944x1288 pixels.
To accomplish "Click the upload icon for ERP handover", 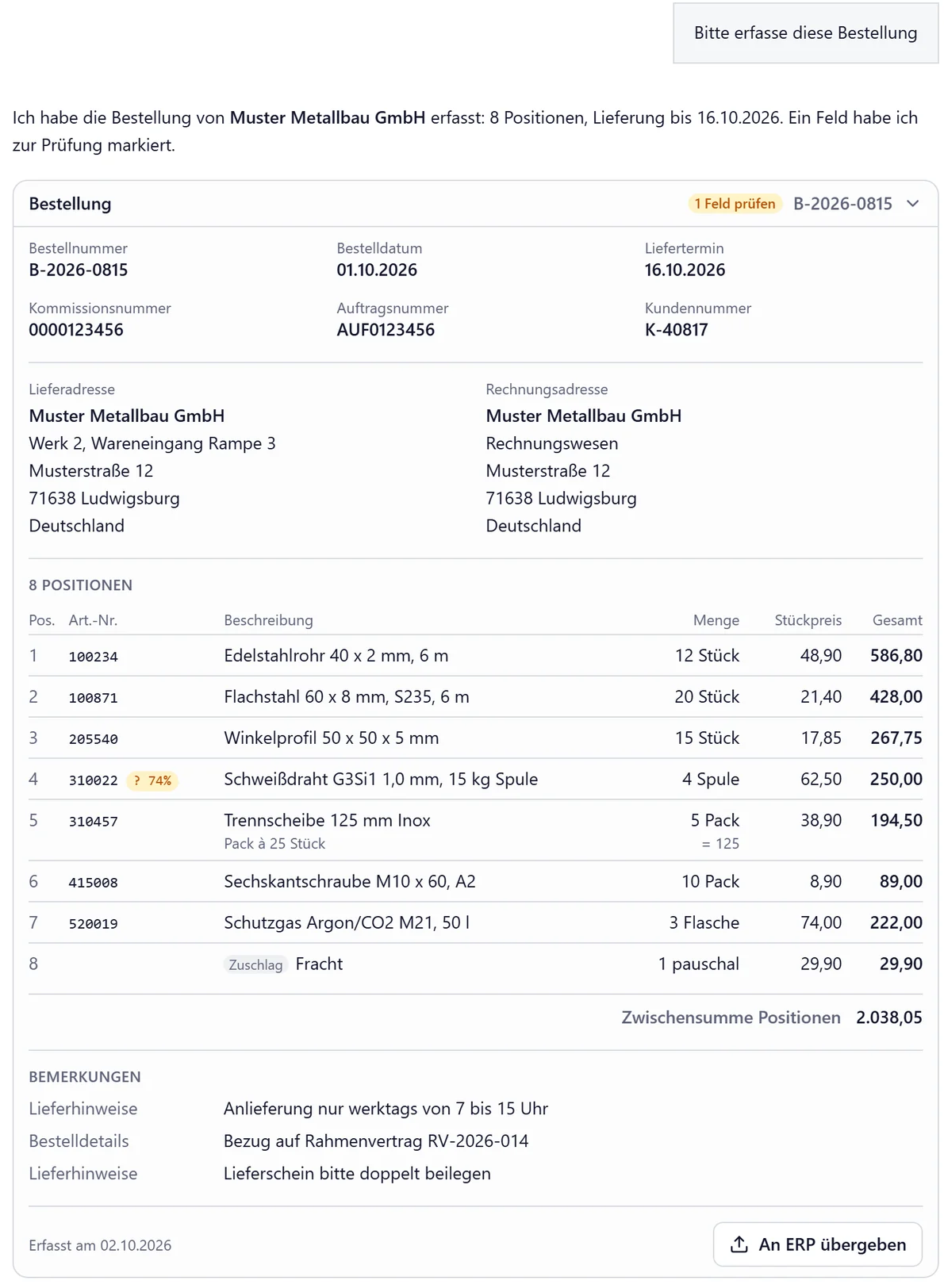I will point(739,1244).
